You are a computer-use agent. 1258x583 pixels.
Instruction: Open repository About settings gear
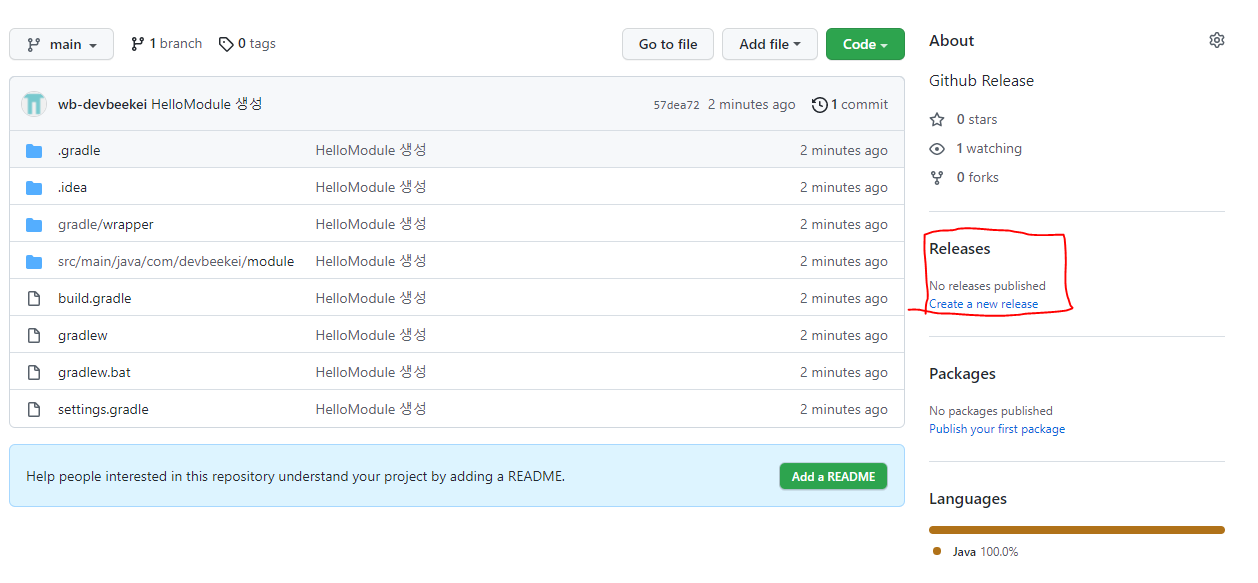click(1216, 40)
